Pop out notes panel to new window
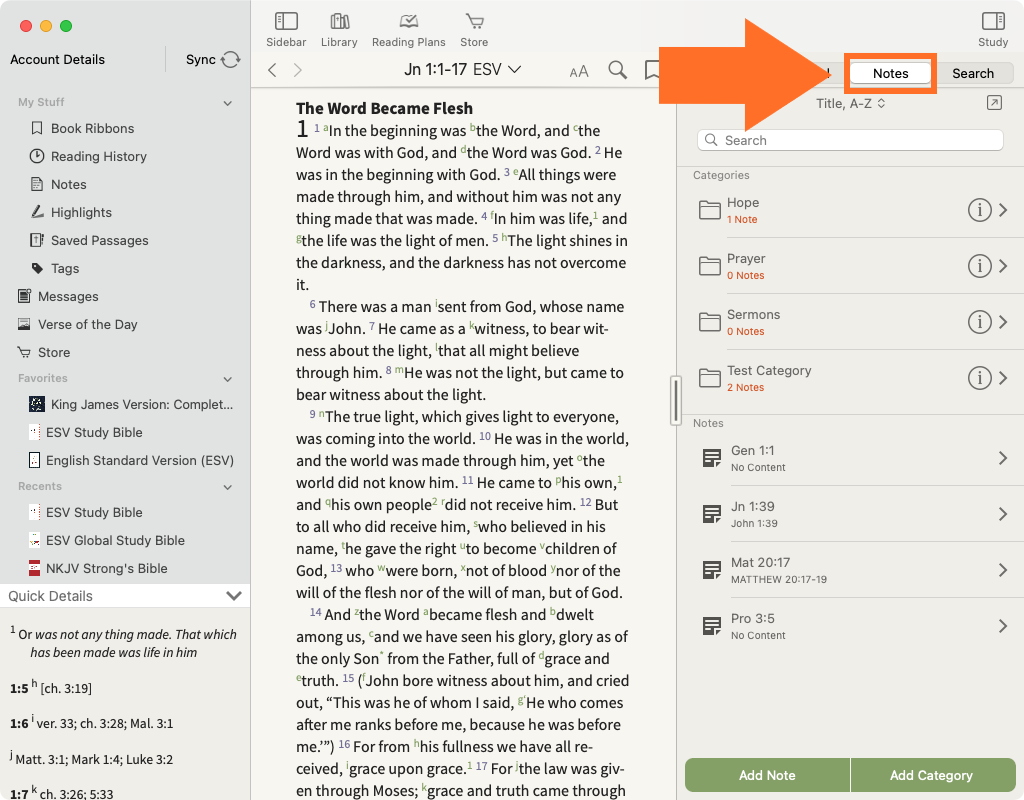 click(993, 103)
